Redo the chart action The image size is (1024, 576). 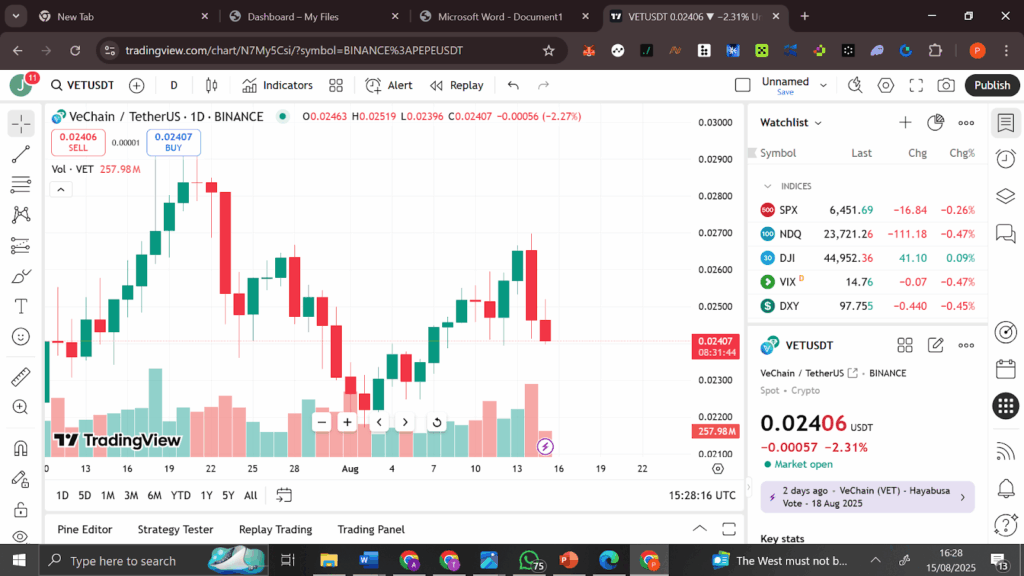point(543,85)
